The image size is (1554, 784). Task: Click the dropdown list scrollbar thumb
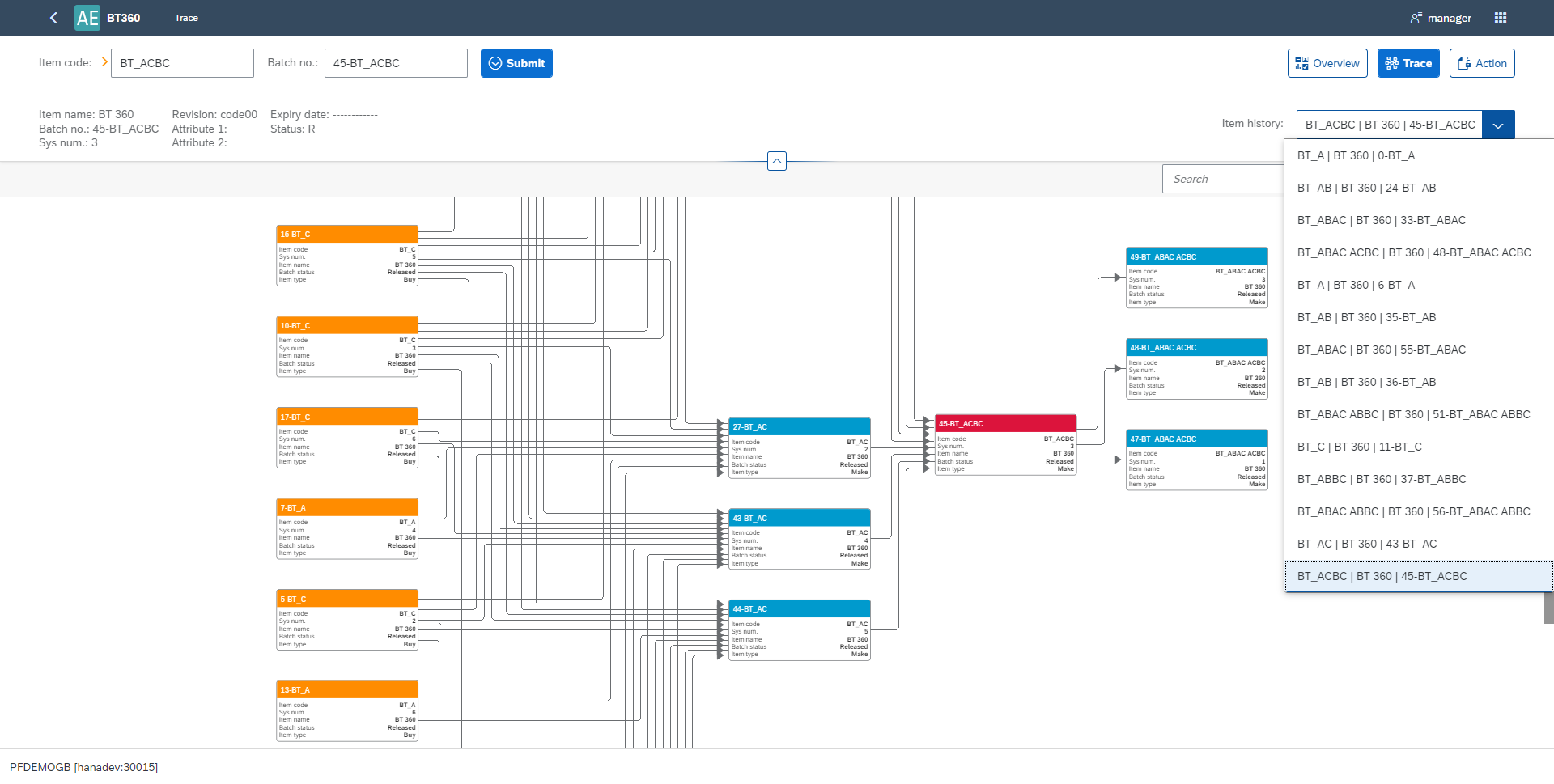tap(1548, 608)
